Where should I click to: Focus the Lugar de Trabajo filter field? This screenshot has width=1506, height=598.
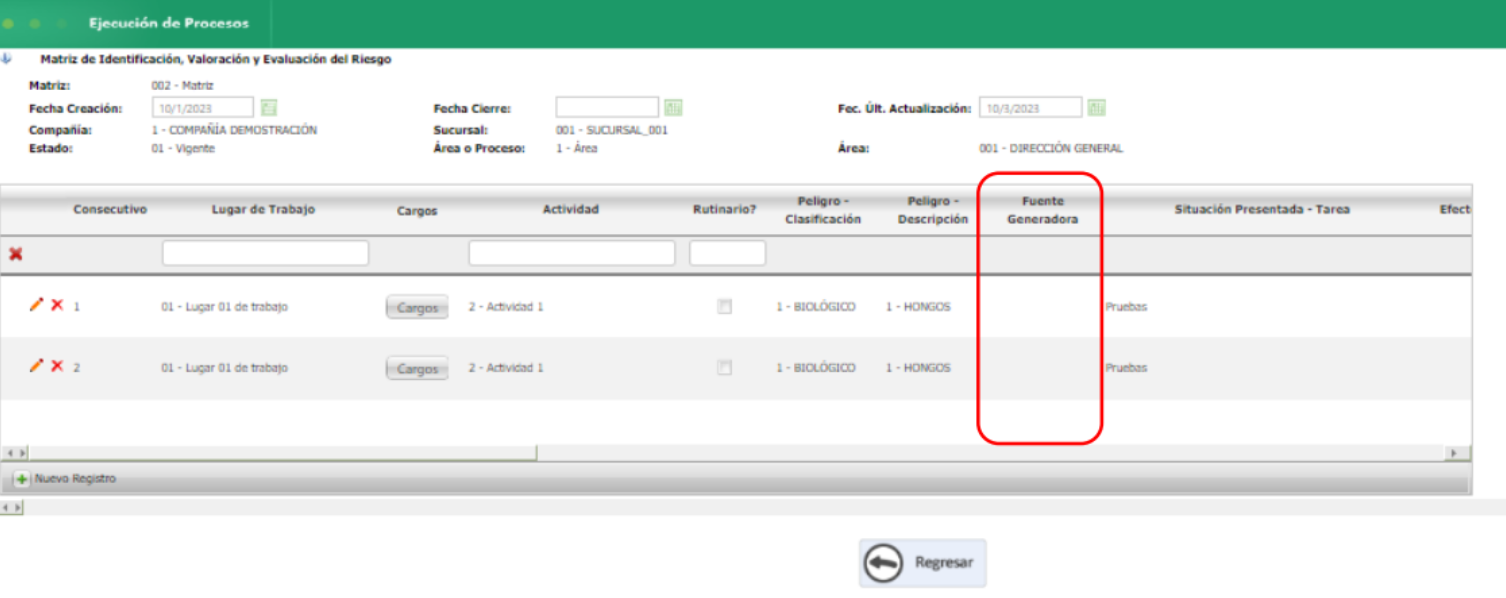tap(265, 253)
